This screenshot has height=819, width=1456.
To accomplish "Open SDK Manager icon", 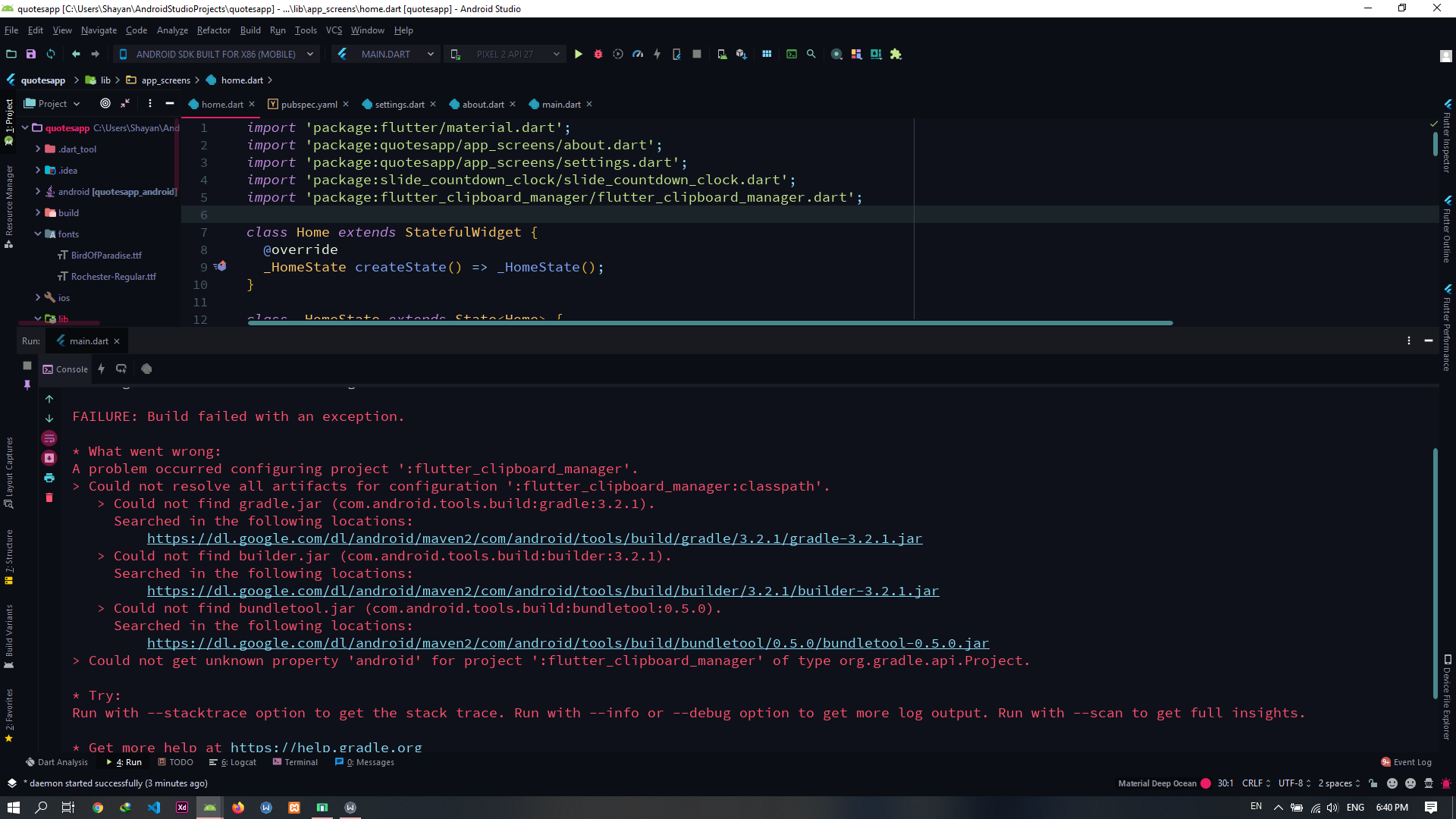I will click(x=742, y=55).
